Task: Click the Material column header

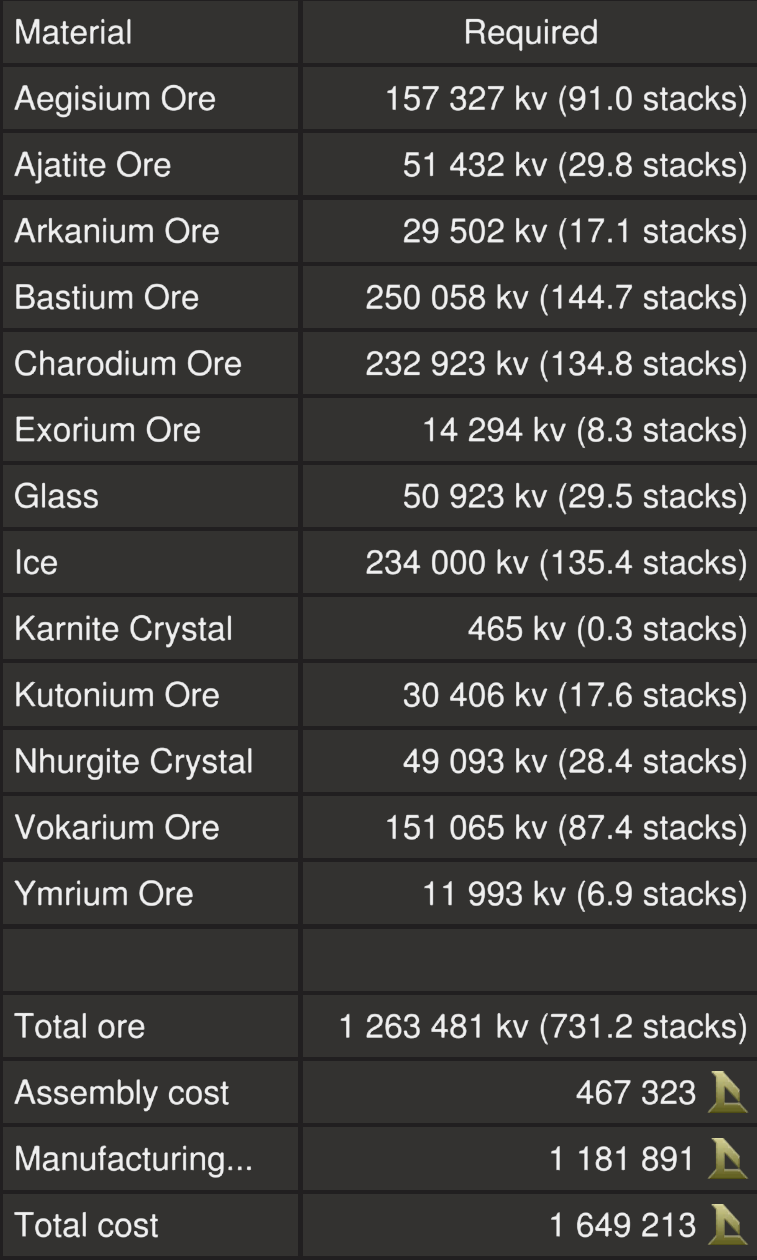Action: pos(73,33)
